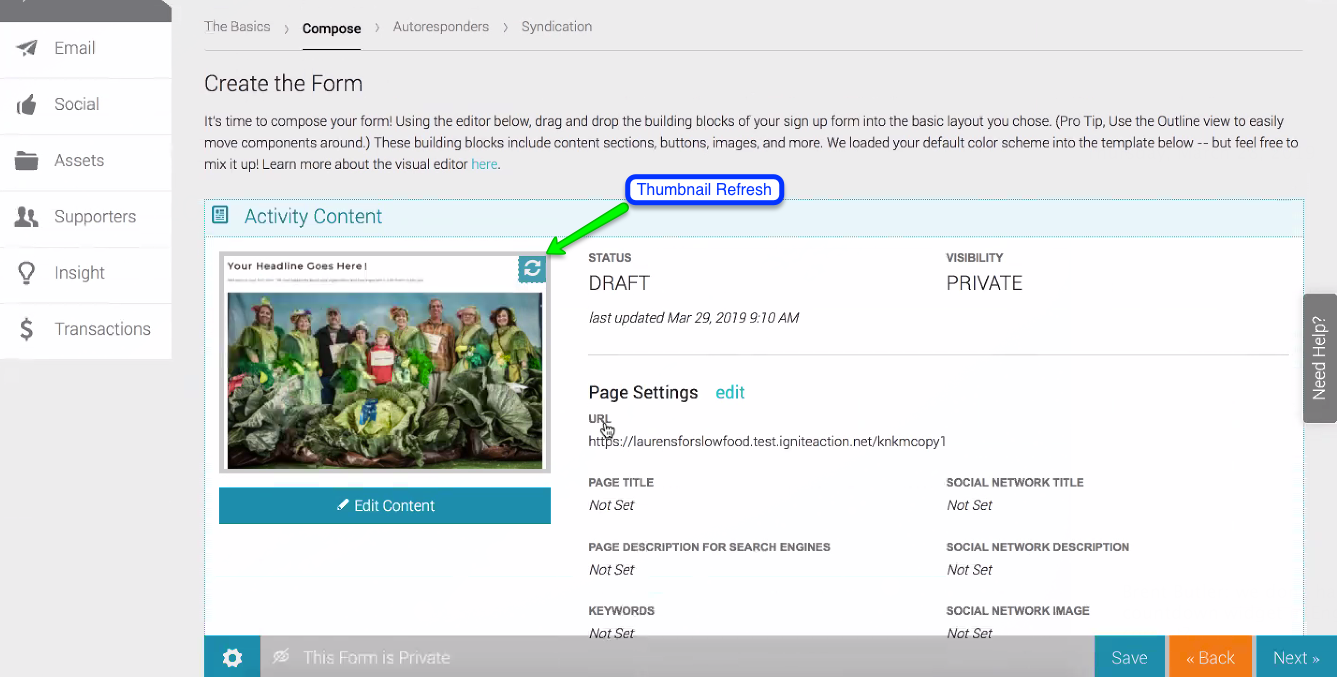Click 'Not Set' under Social Network Description
1337x677 pixels.
970,570
